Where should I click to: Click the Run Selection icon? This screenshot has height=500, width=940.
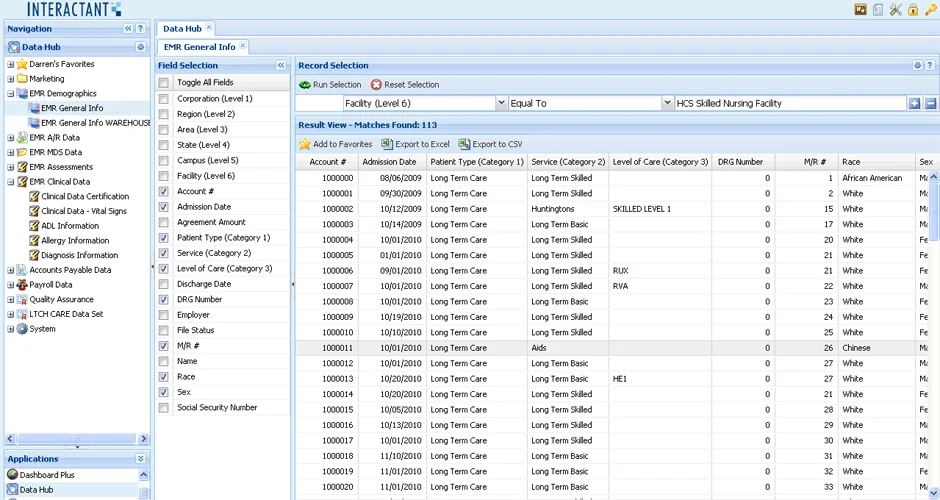click(x=305, y=85)
